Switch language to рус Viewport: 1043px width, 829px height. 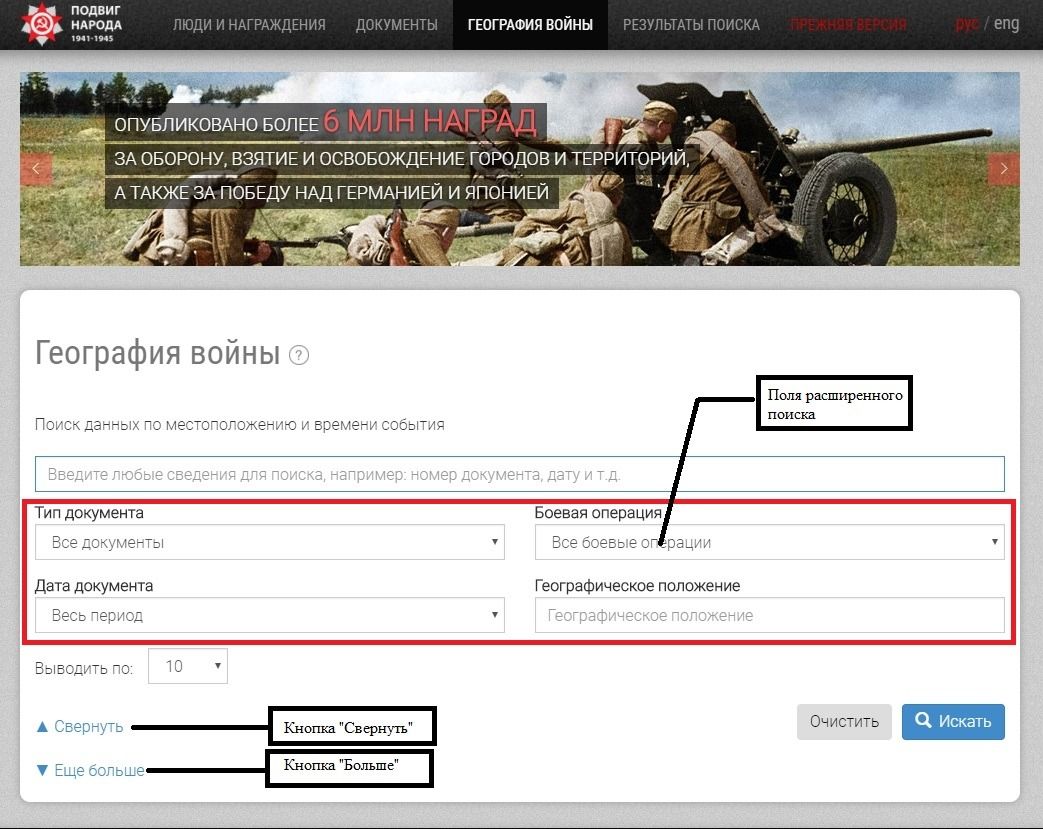coord(966,24)
